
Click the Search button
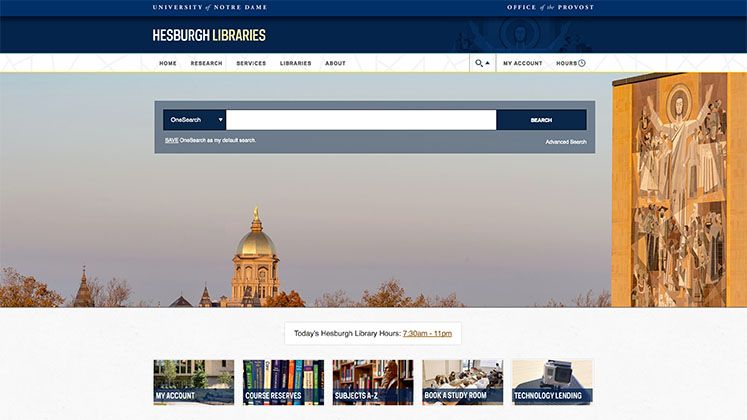click(541, 120)
